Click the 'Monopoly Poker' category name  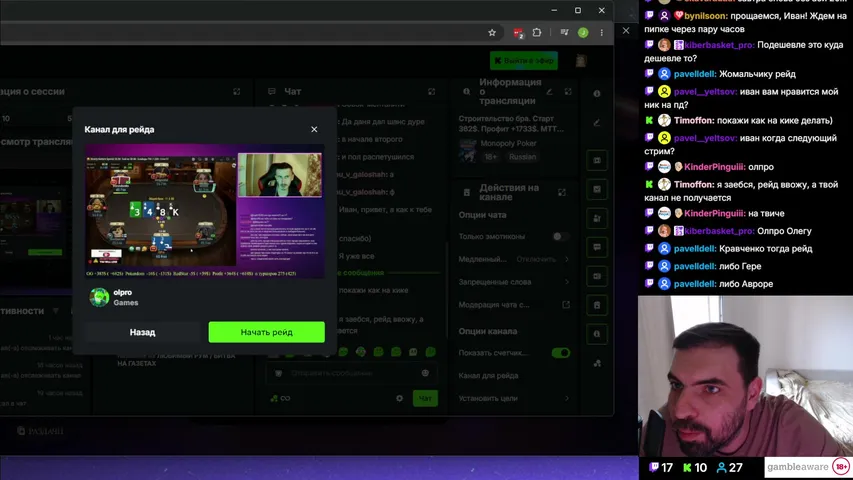tap(508, 143)
